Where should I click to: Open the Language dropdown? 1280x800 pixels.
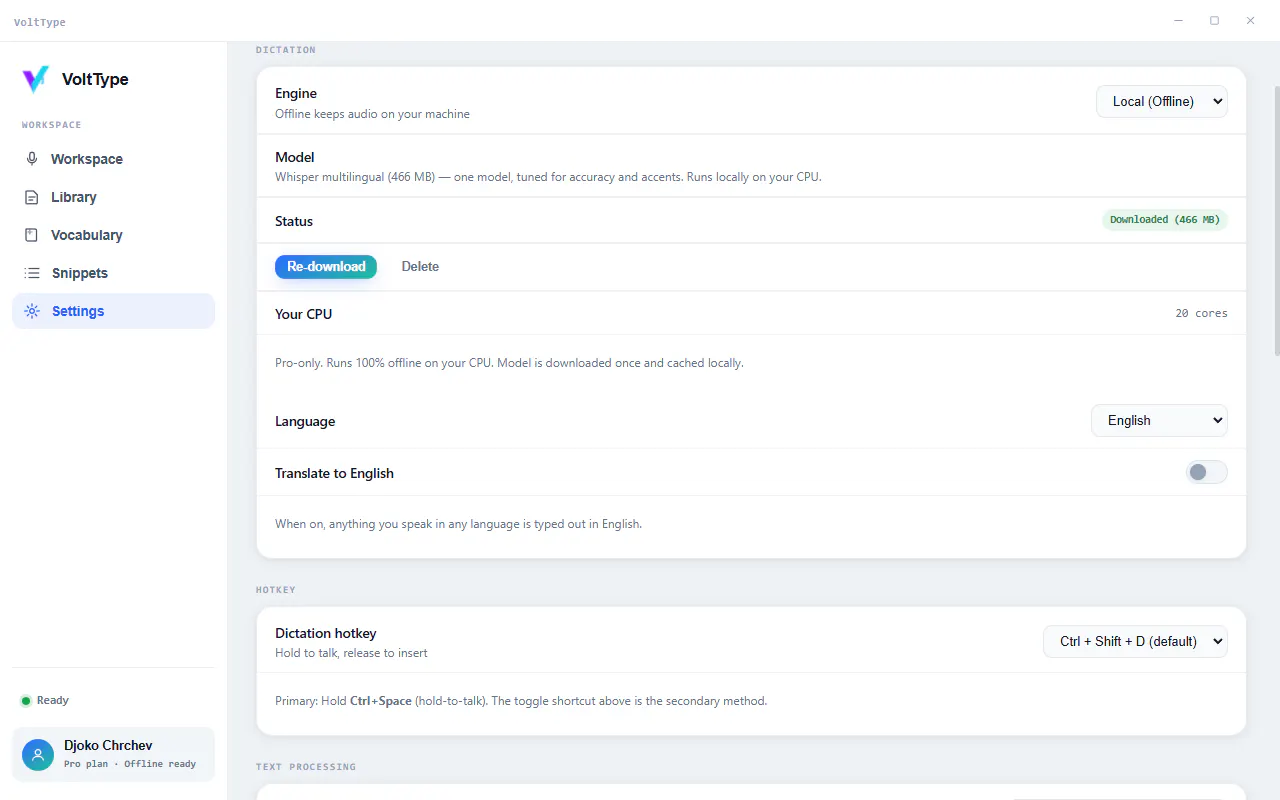(1159, 420)
